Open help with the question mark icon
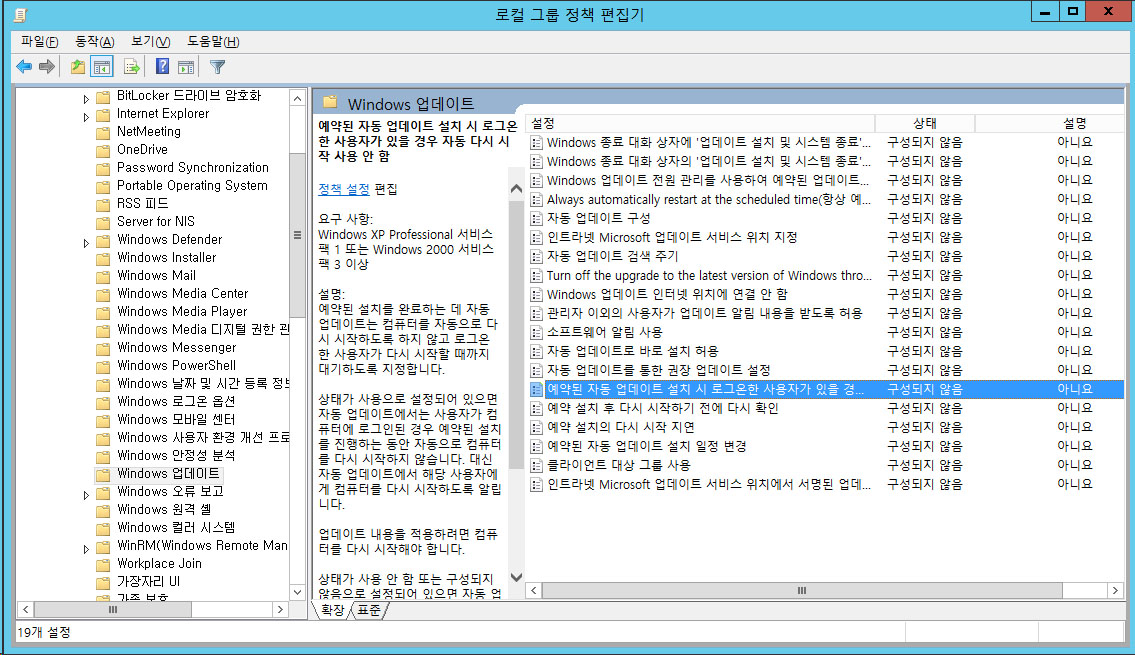The width and height of the screenshot is (1135, 655). coord(163,67)
